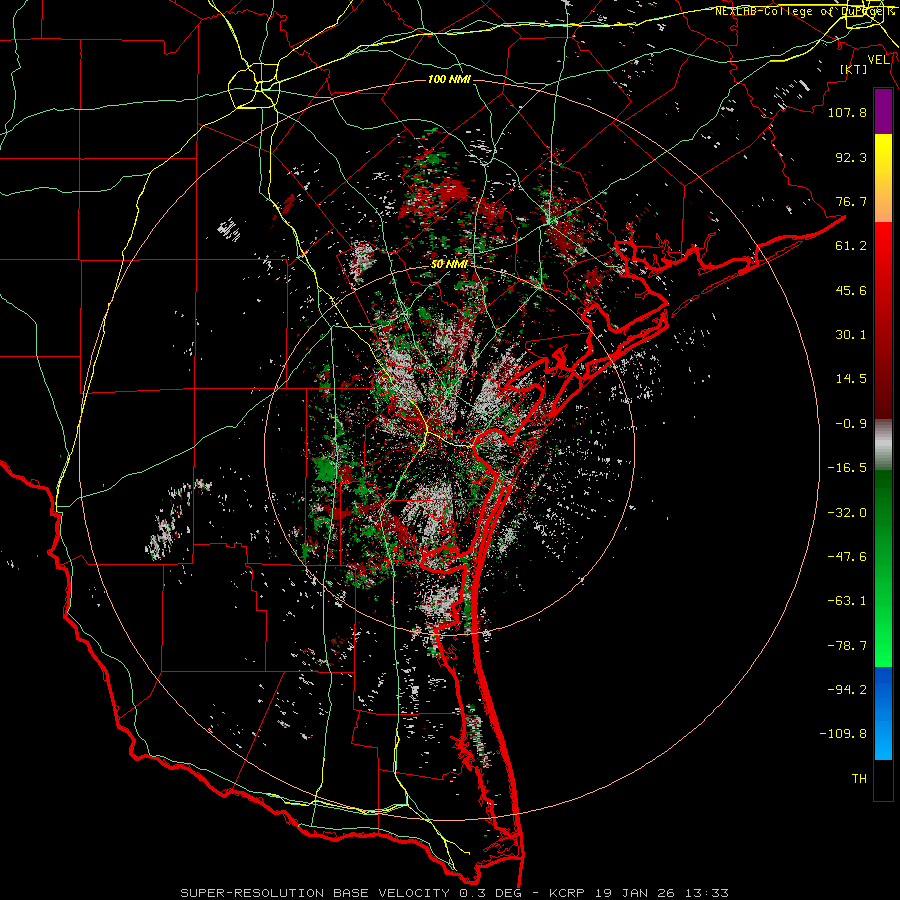Image resolution: width=900 pixels, height=900 pixels.
Task: Click the 61.2 legend value
Action: 851,246
